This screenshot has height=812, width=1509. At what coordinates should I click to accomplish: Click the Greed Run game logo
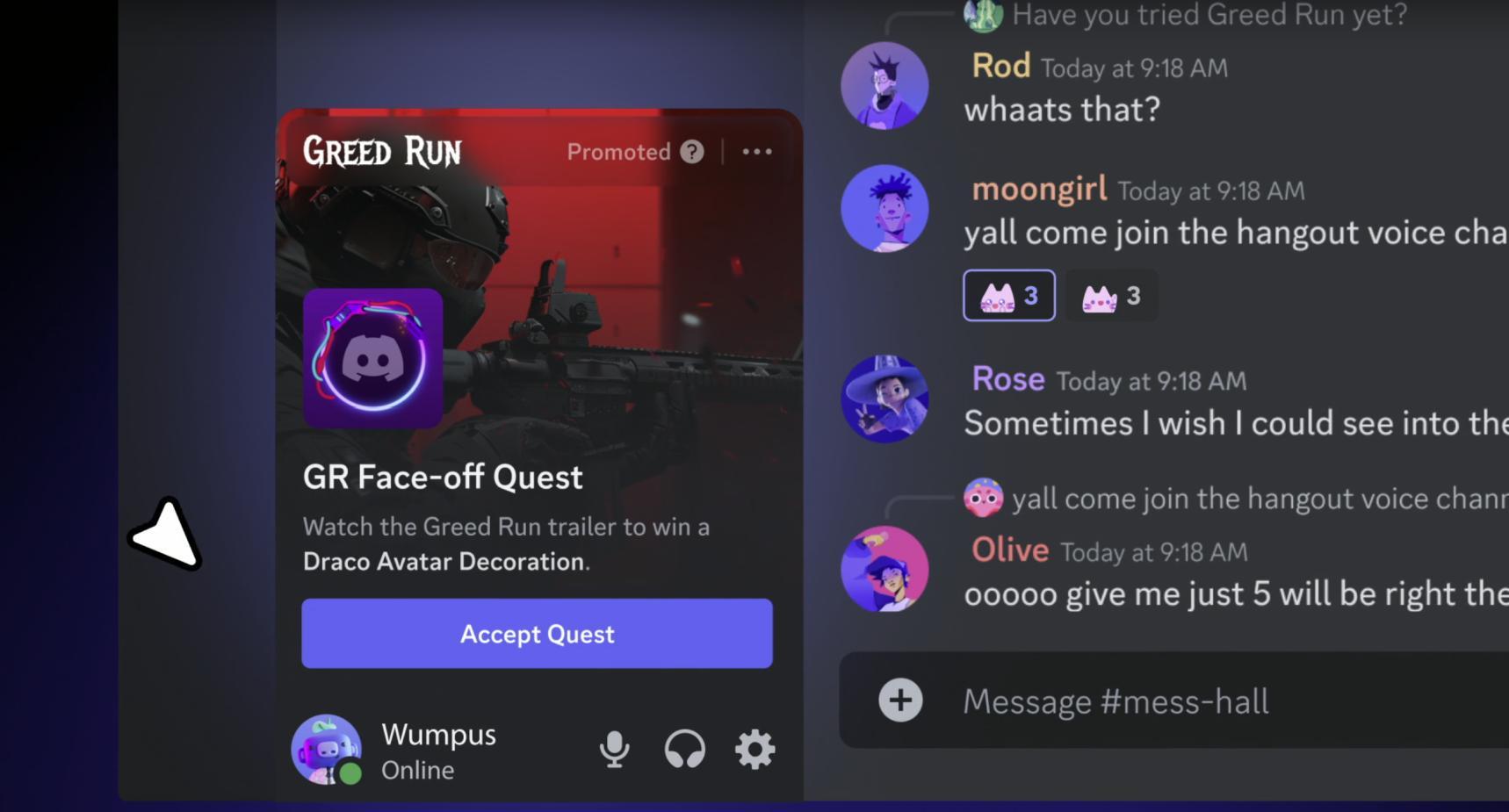click(382, 152)
